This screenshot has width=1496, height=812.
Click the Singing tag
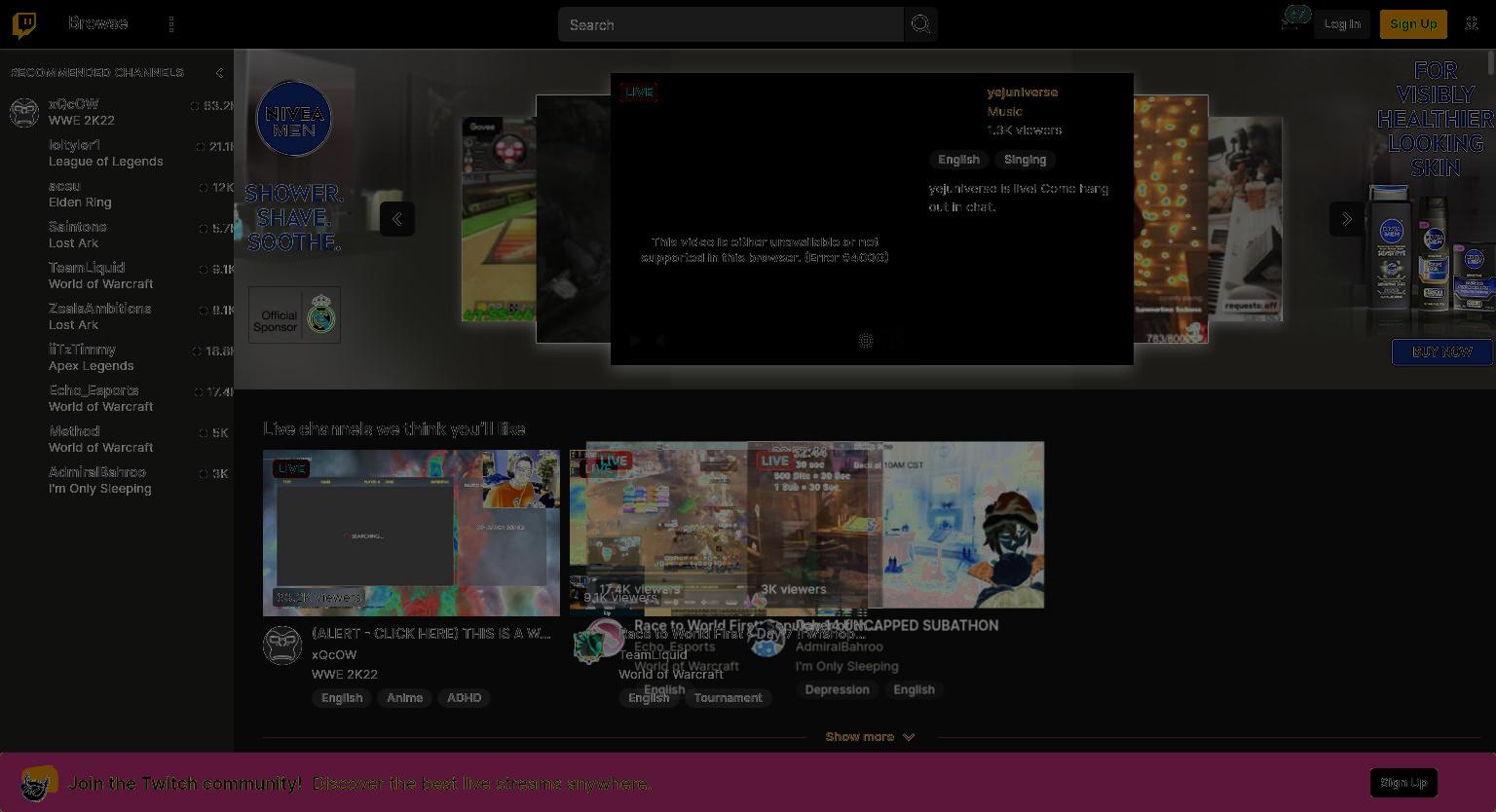(x=1025, y=160)
